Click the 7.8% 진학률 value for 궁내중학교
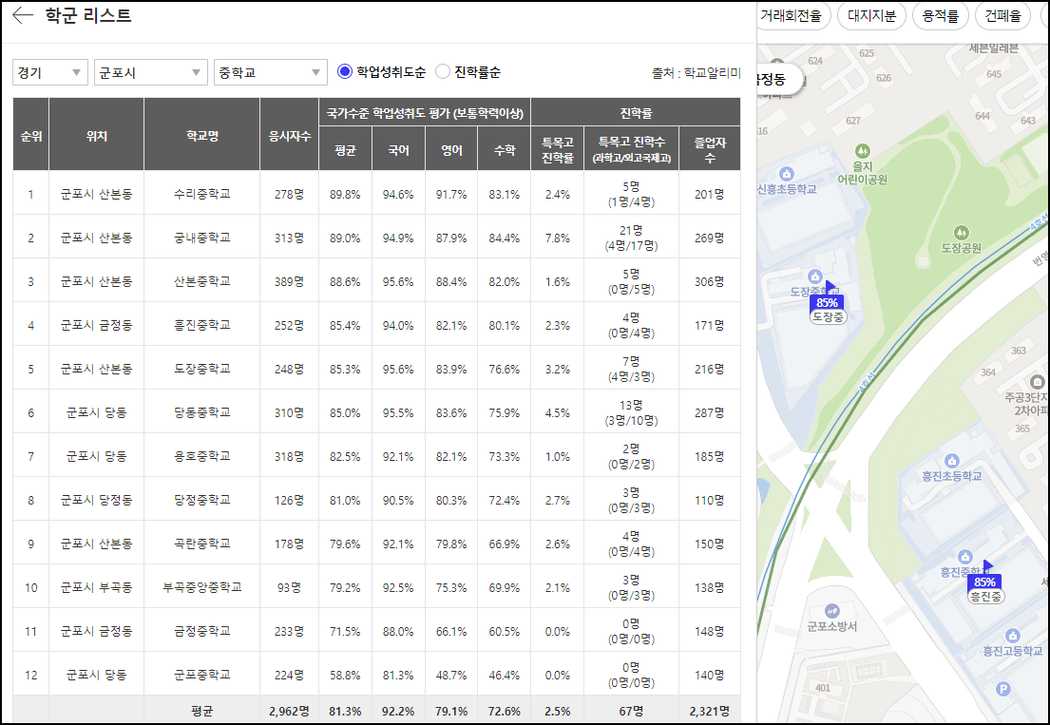The width and height of the screenshot is (1050, 725). coord(557,238)
